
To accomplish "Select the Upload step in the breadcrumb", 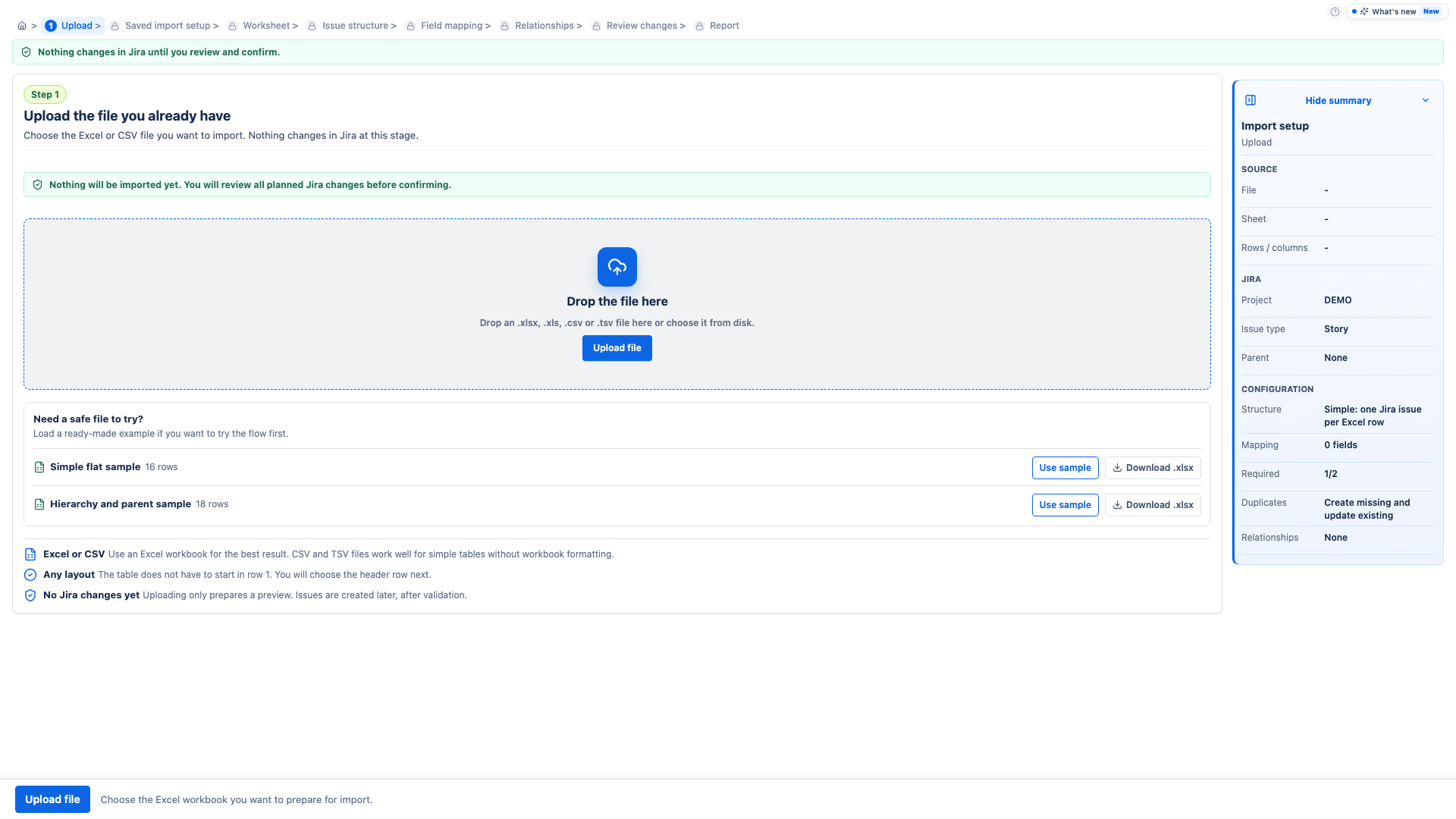I will coord(73,26).
